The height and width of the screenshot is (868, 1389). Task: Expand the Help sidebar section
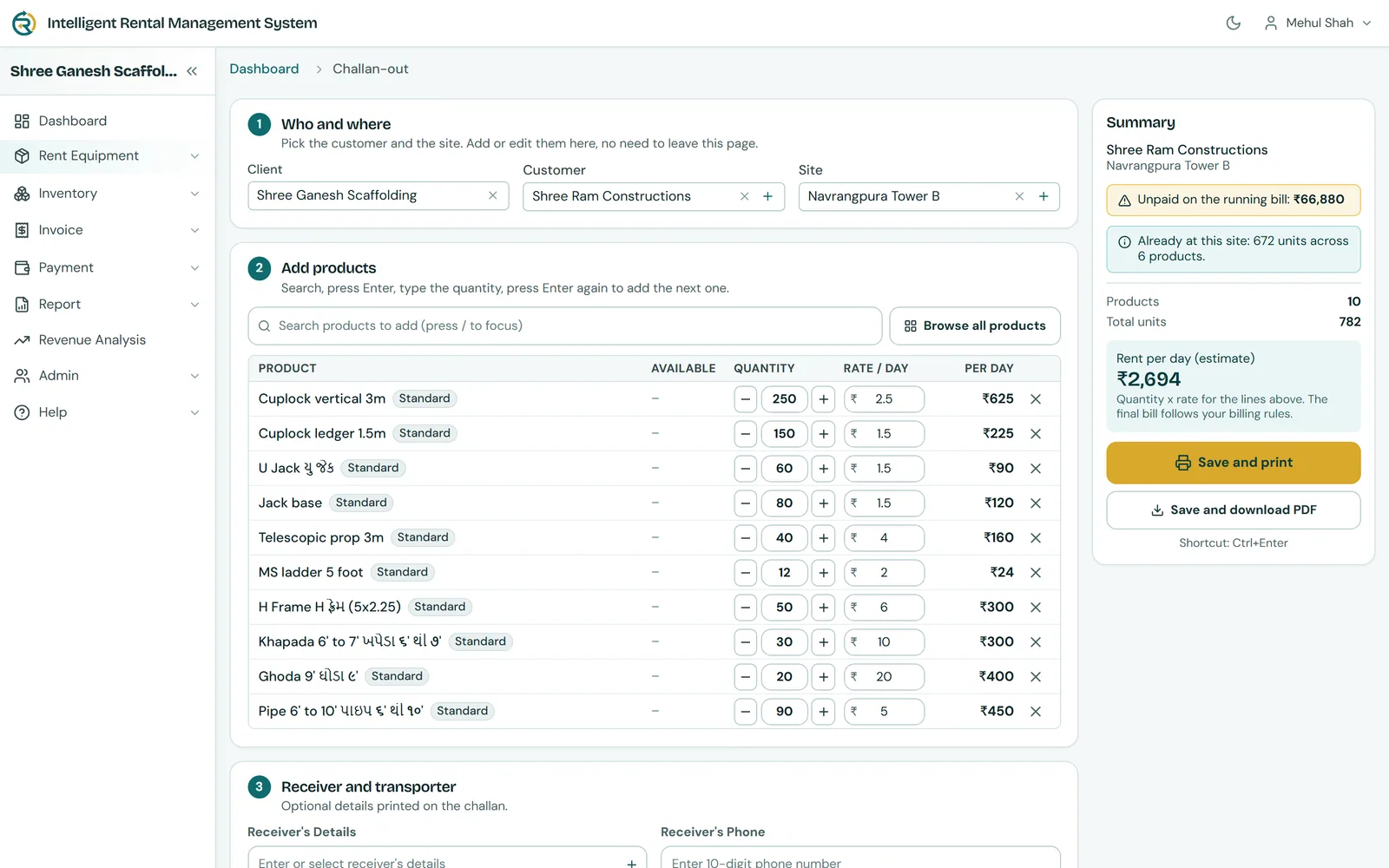[108, 412]
